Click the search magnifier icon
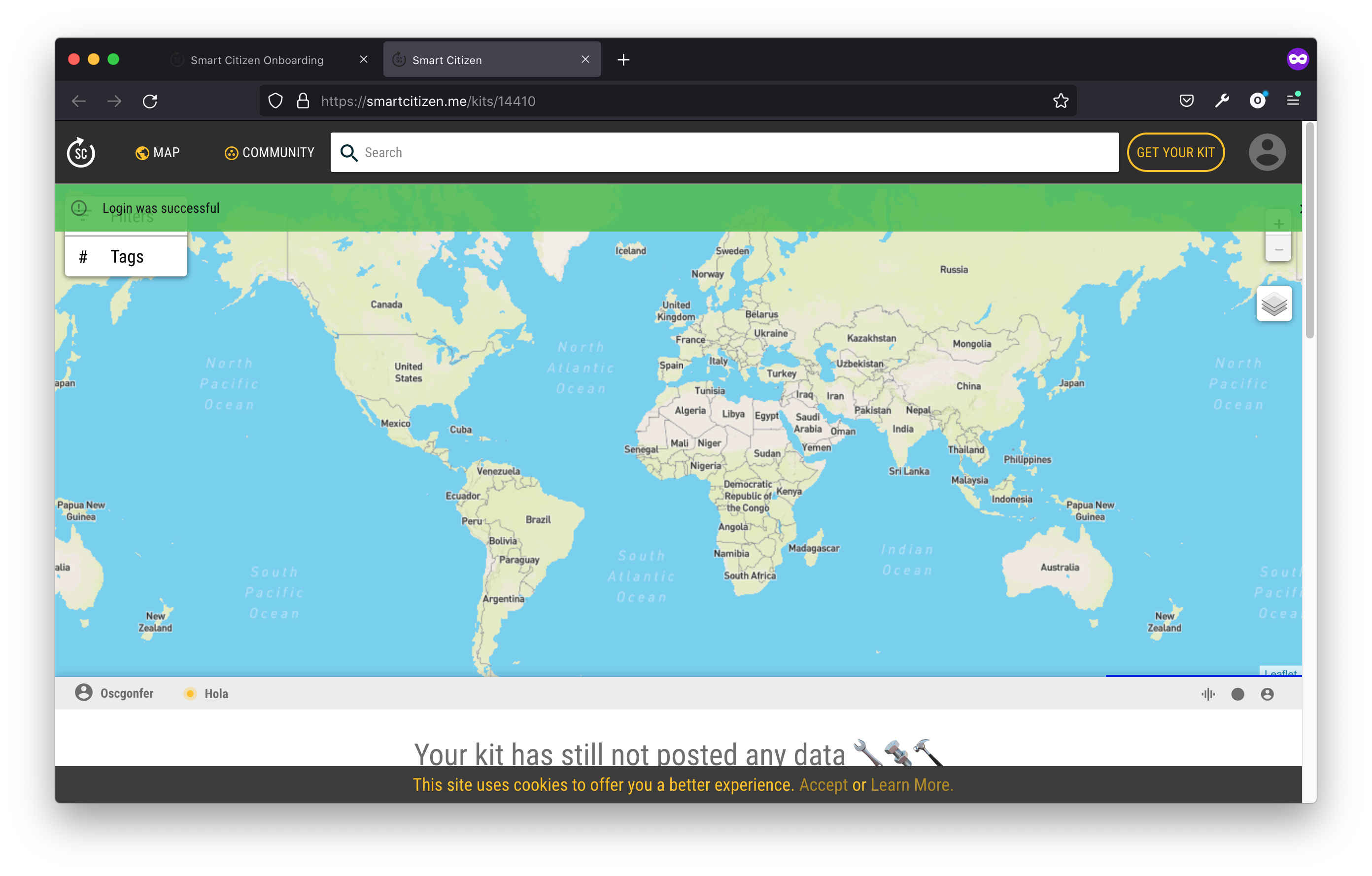The width and height of the screenshot is (1372, 876). coord(349,153)
